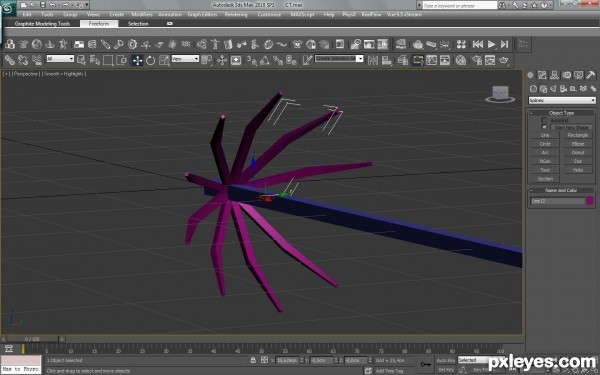
Task: Toggle the selection lock icon
Action: coord(253,360)
